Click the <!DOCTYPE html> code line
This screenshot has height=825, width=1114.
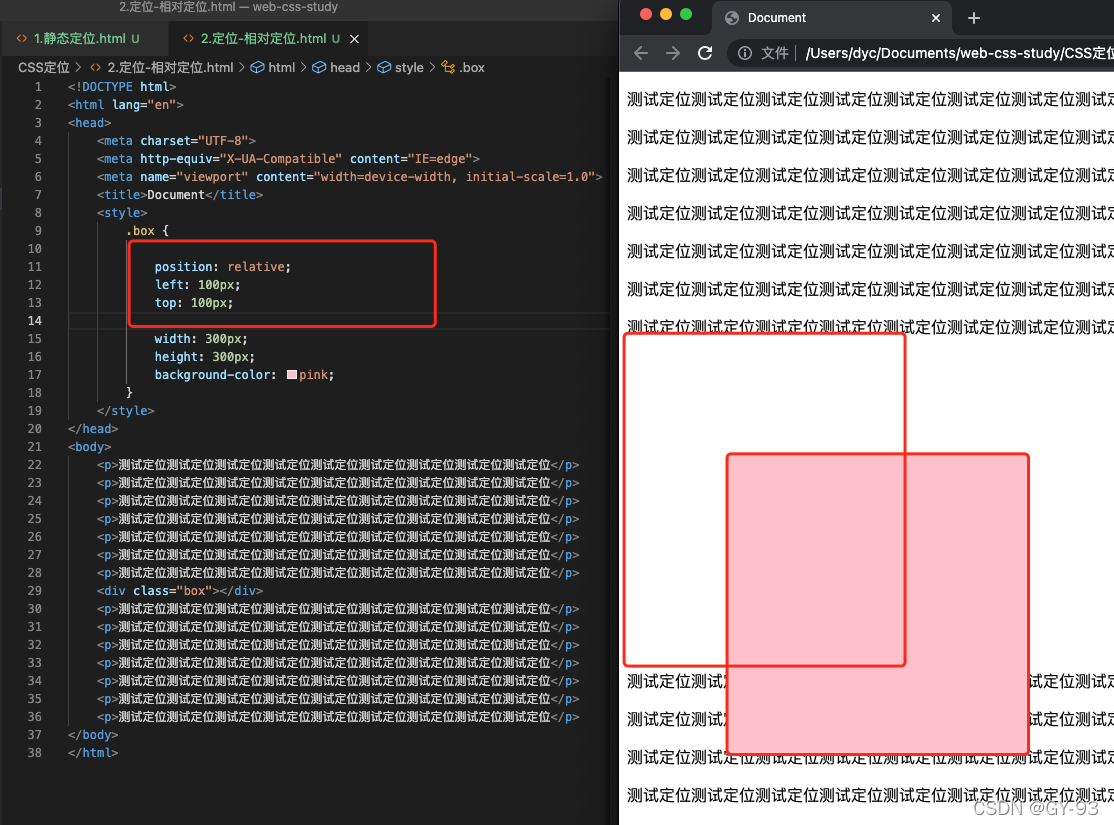click(x=121, y=87)
